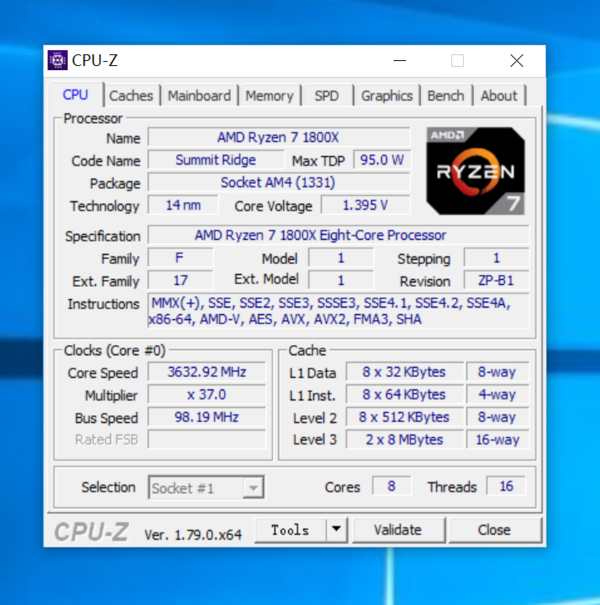Screen dimensions: 600x605
Task: Open the SPD tab
Action: (x=326, y=95)
